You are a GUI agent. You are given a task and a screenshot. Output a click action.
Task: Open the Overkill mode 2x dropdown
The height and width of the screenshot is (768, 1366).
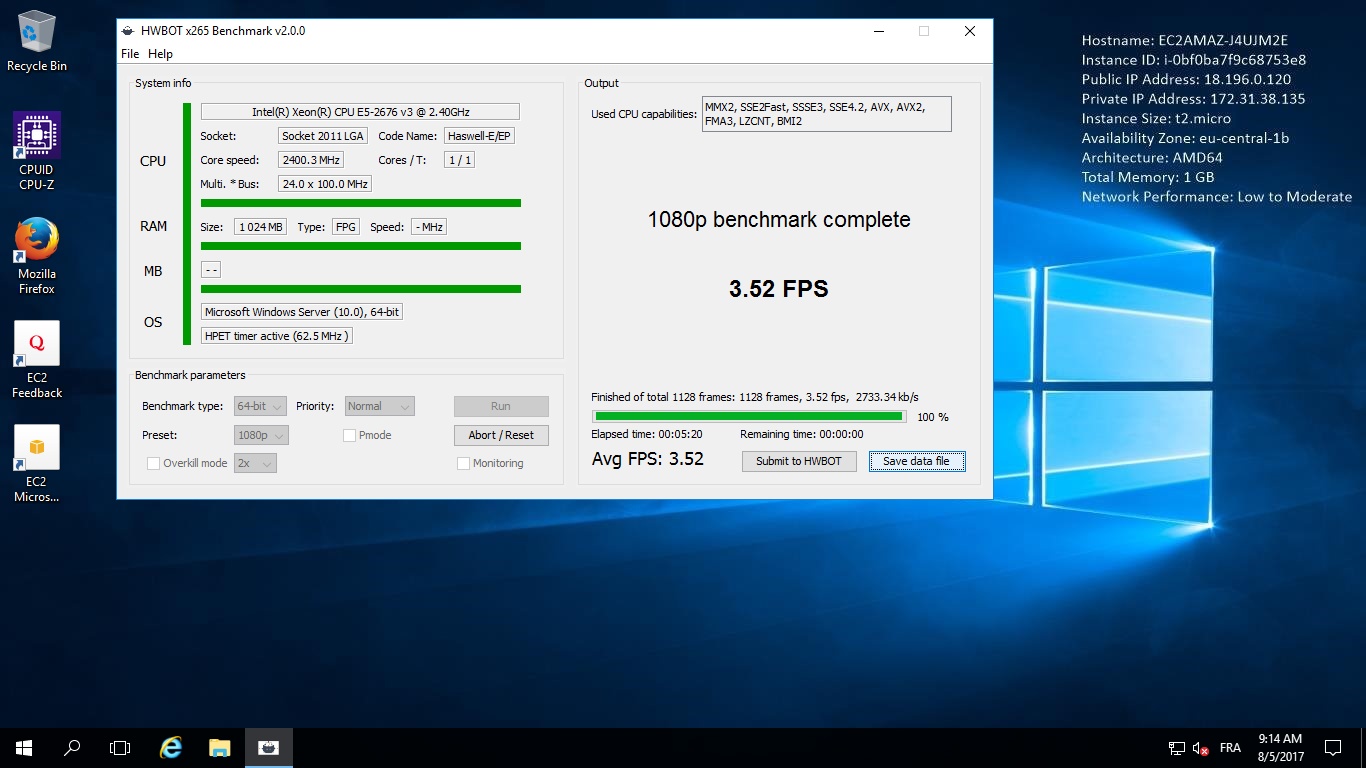pyautogui.click(x=255, y=463)
